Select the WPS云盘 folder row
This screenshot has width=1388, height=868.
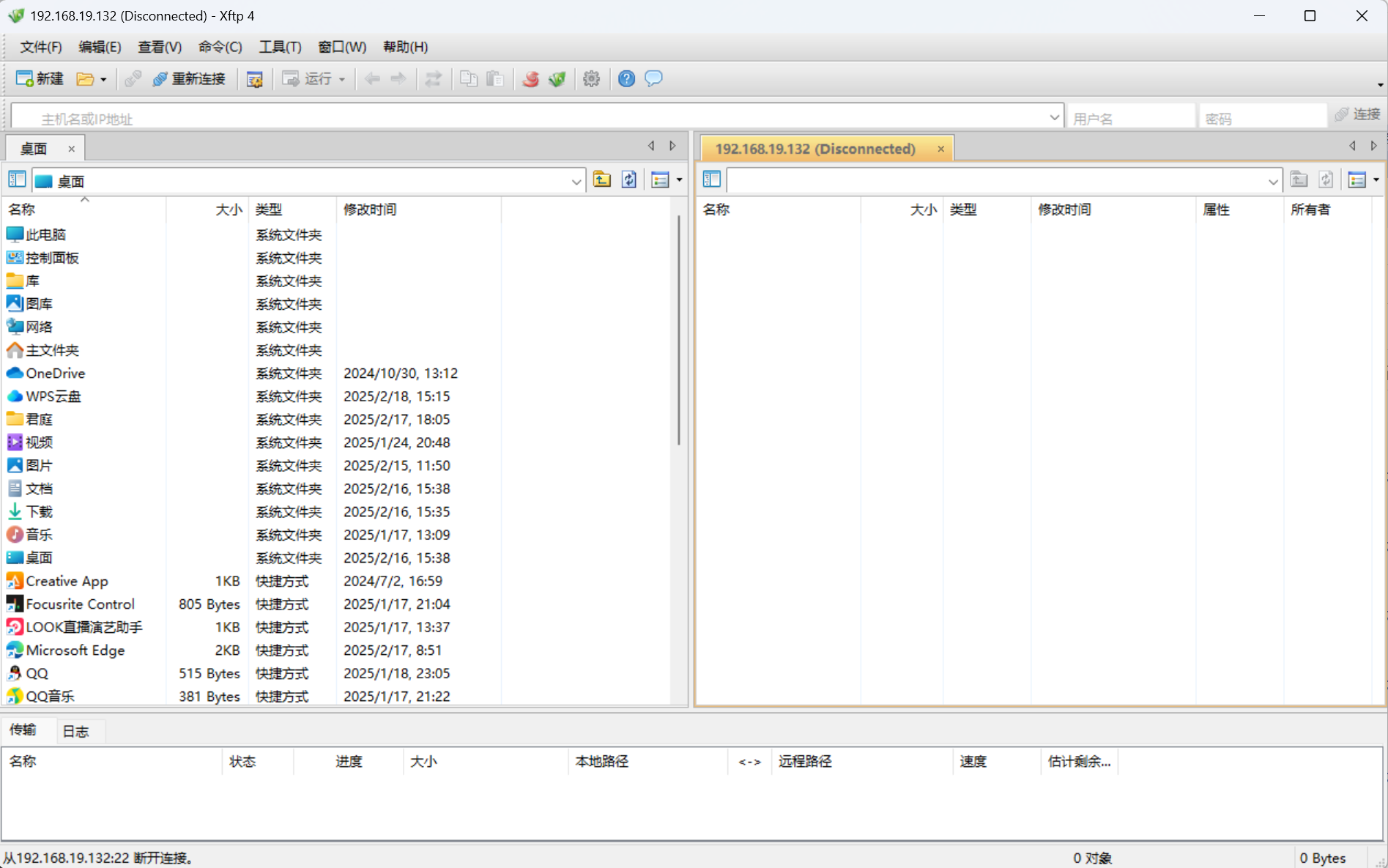point(253,396)
